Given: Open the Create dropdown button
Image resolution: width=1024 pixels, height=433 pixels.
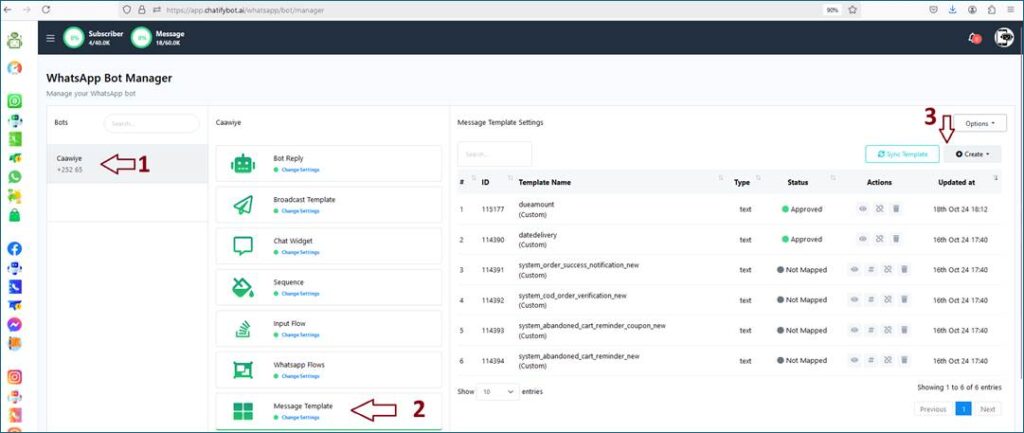Looking at the screenshot, I should pyautogui.click(x=971, y=154).
